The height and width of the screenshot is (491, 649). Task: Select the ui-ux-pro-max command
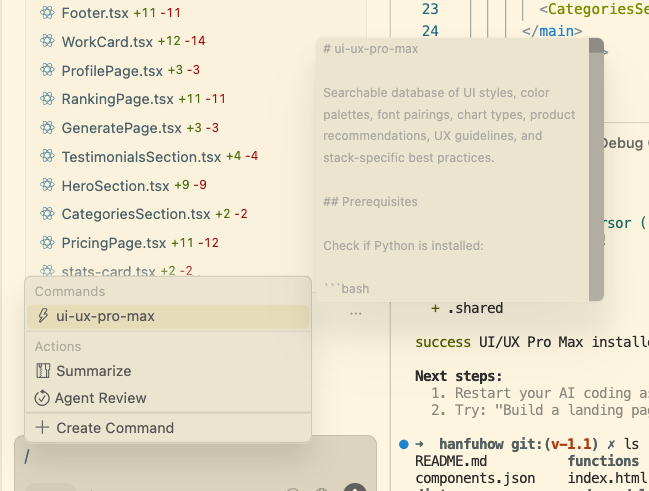(x=168, y=316)
